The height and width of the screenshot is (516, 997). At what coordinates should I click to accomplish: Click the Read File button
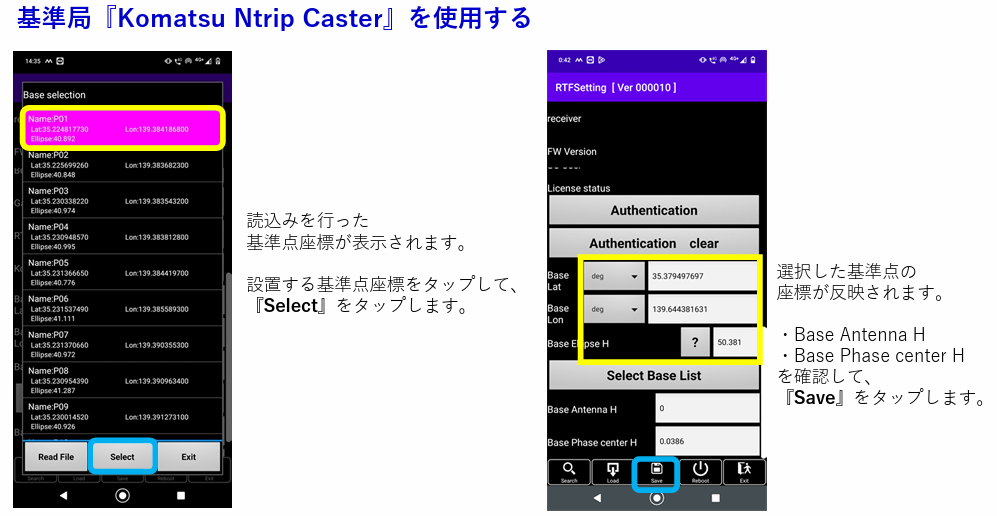click(56, 457)
